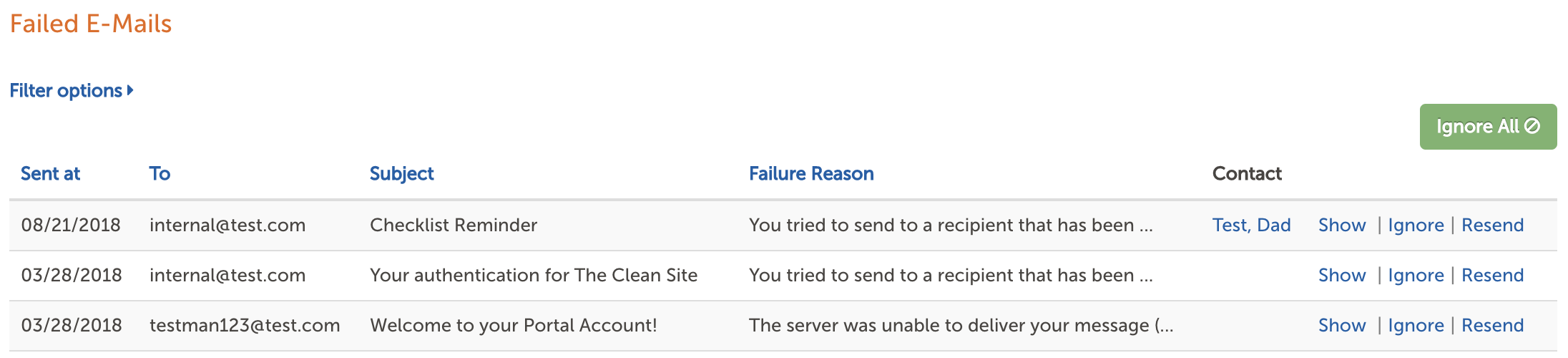Image resolution: width=1568 pixels, height=358 pixels.
Task: Click the circle-slash icon on Ignore All
Action: pyautogui.click(x=1532, y=126)
